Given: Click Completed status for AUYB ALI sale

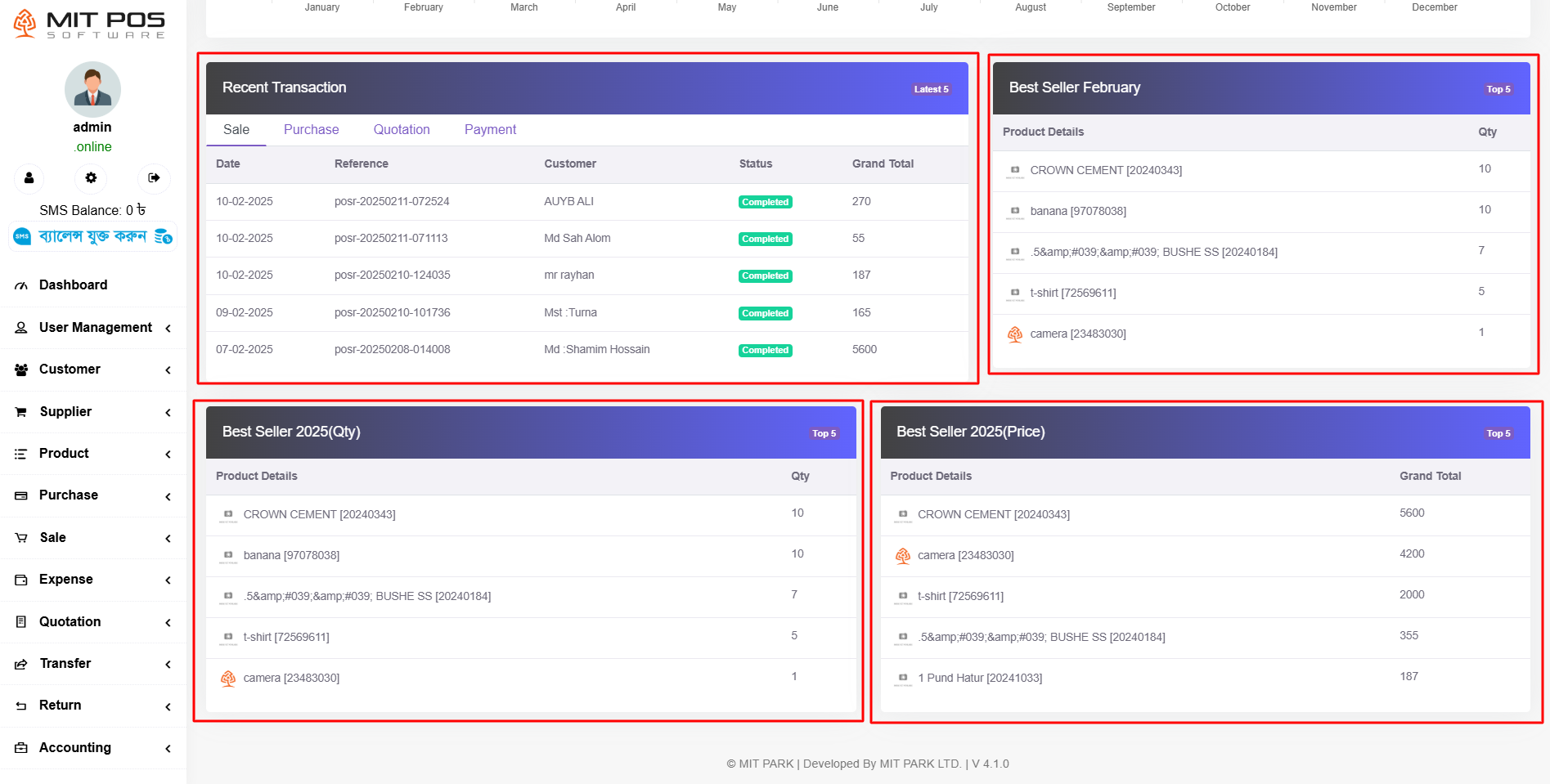Looking at the screenshot, I should 765,202.
